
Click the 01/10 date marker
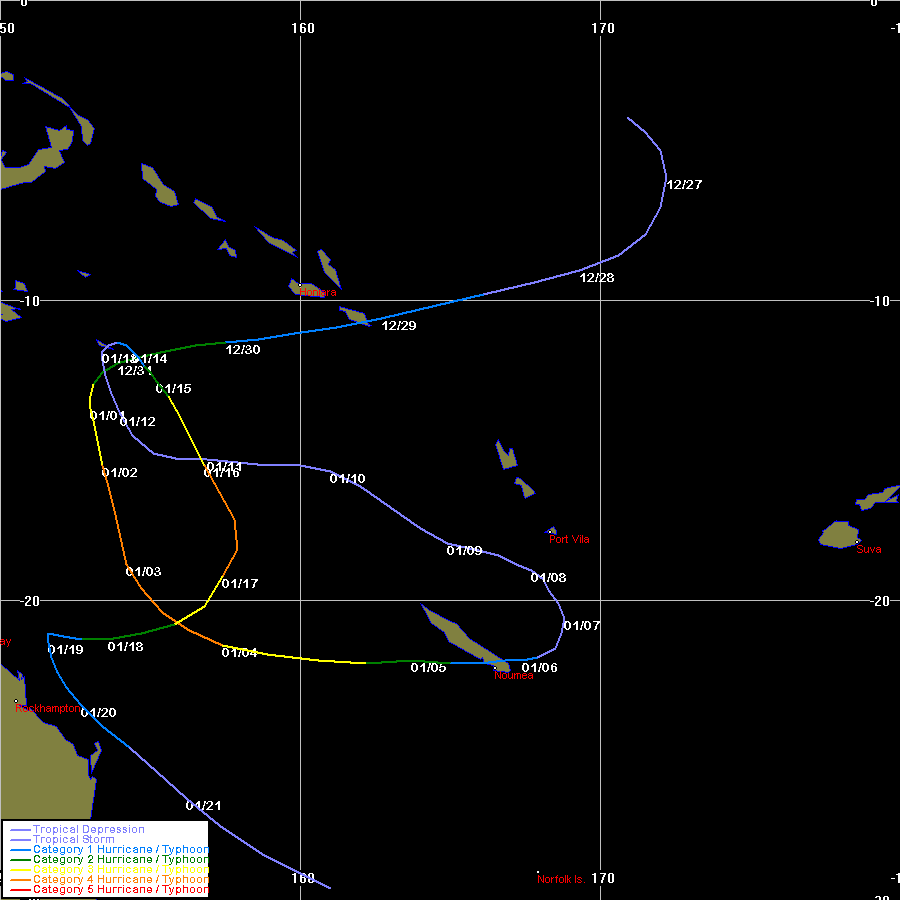tap(347, 479)
